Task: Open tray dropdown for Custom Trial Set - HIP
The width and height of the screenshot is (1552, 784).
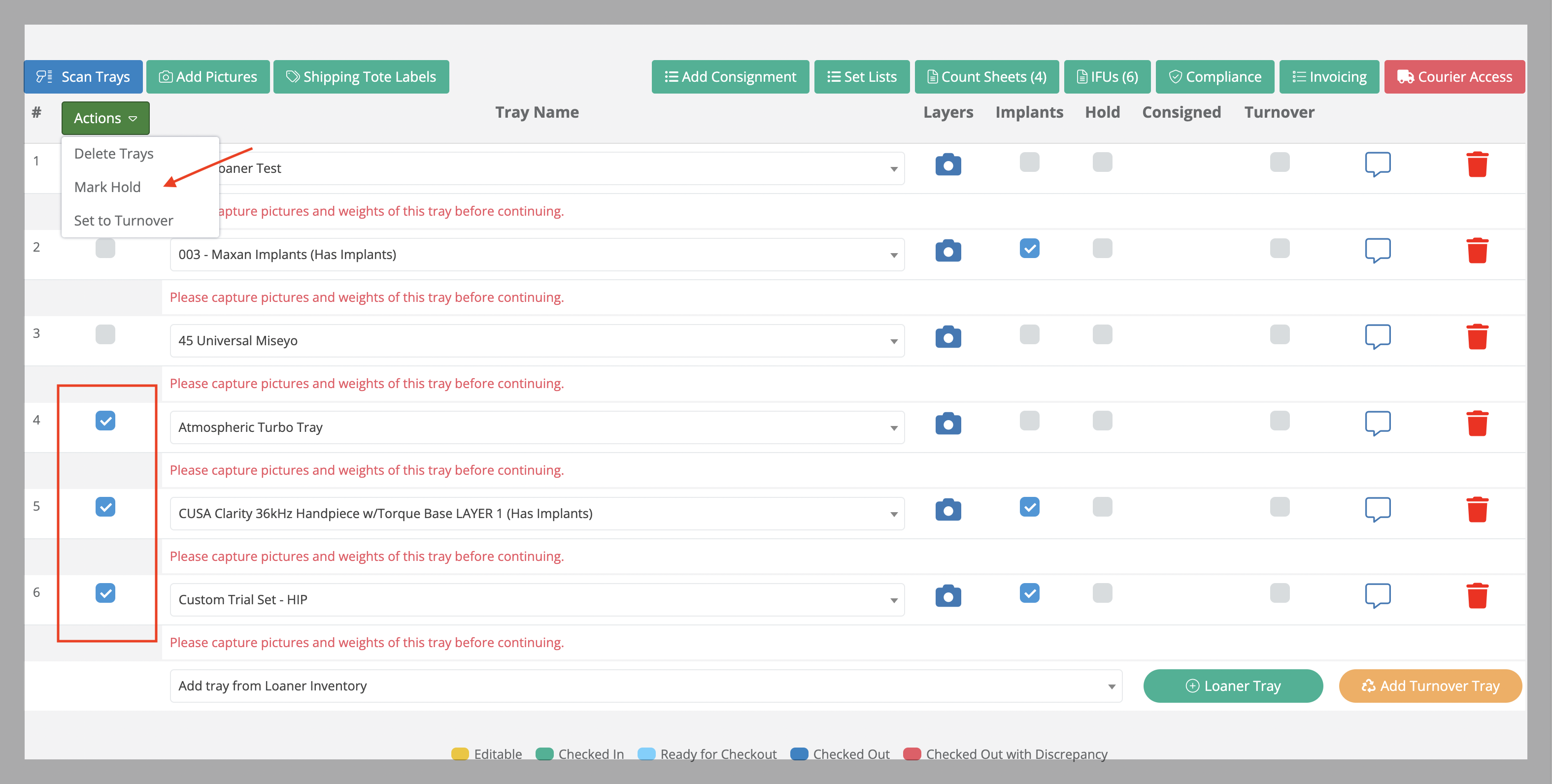Action: coord(537,599)
